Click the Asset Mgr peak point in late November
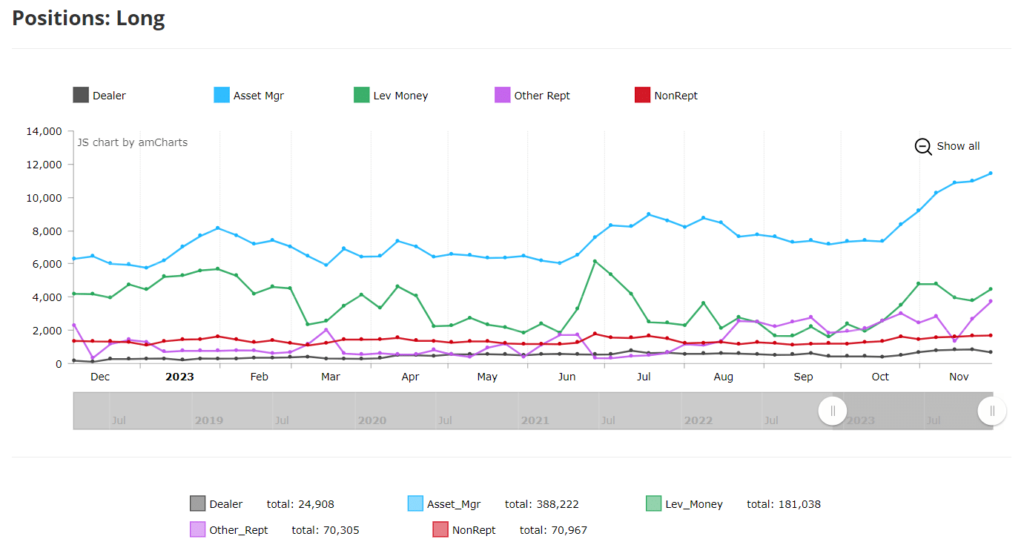The width and height of the screenshot is (1024, 542). click(990, 173)
